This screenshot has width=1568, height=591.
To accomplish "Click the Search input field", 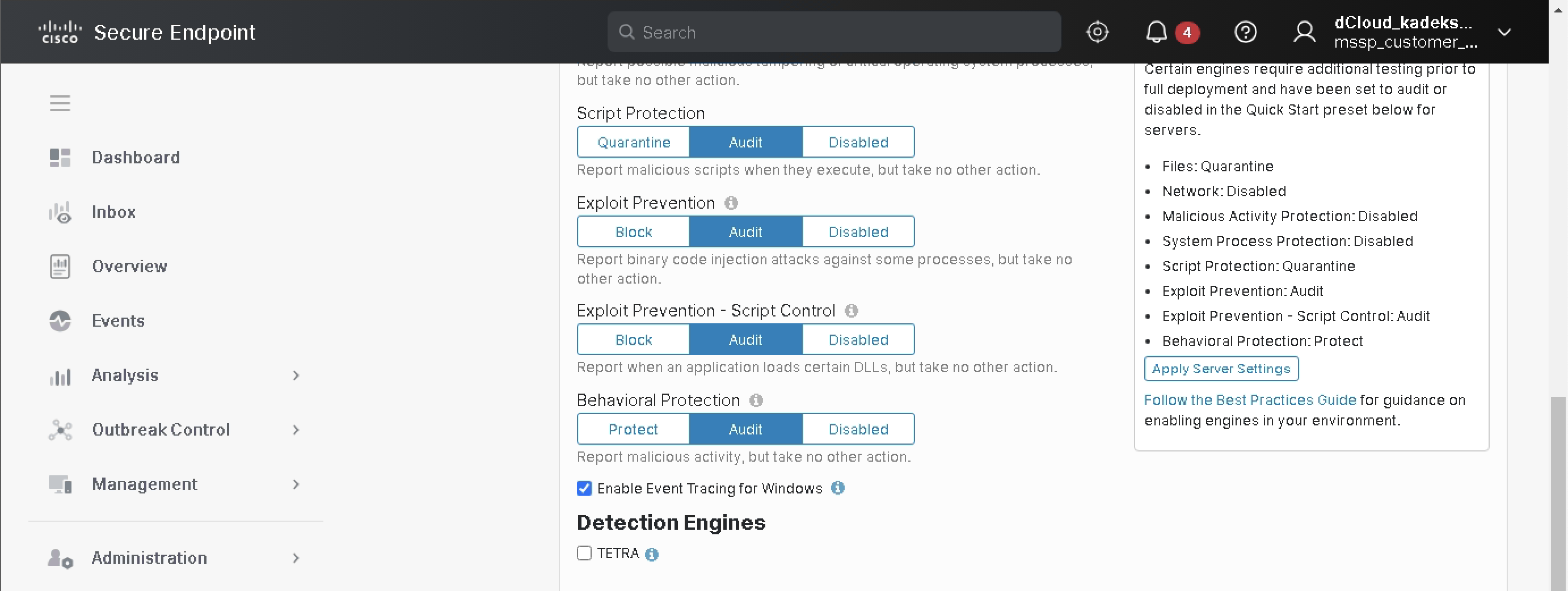I will coord(834,32).
